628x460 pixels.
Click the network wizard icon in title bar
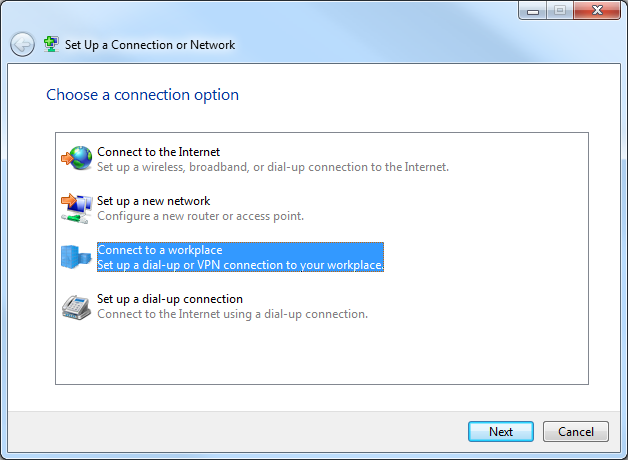pos(51,44)
